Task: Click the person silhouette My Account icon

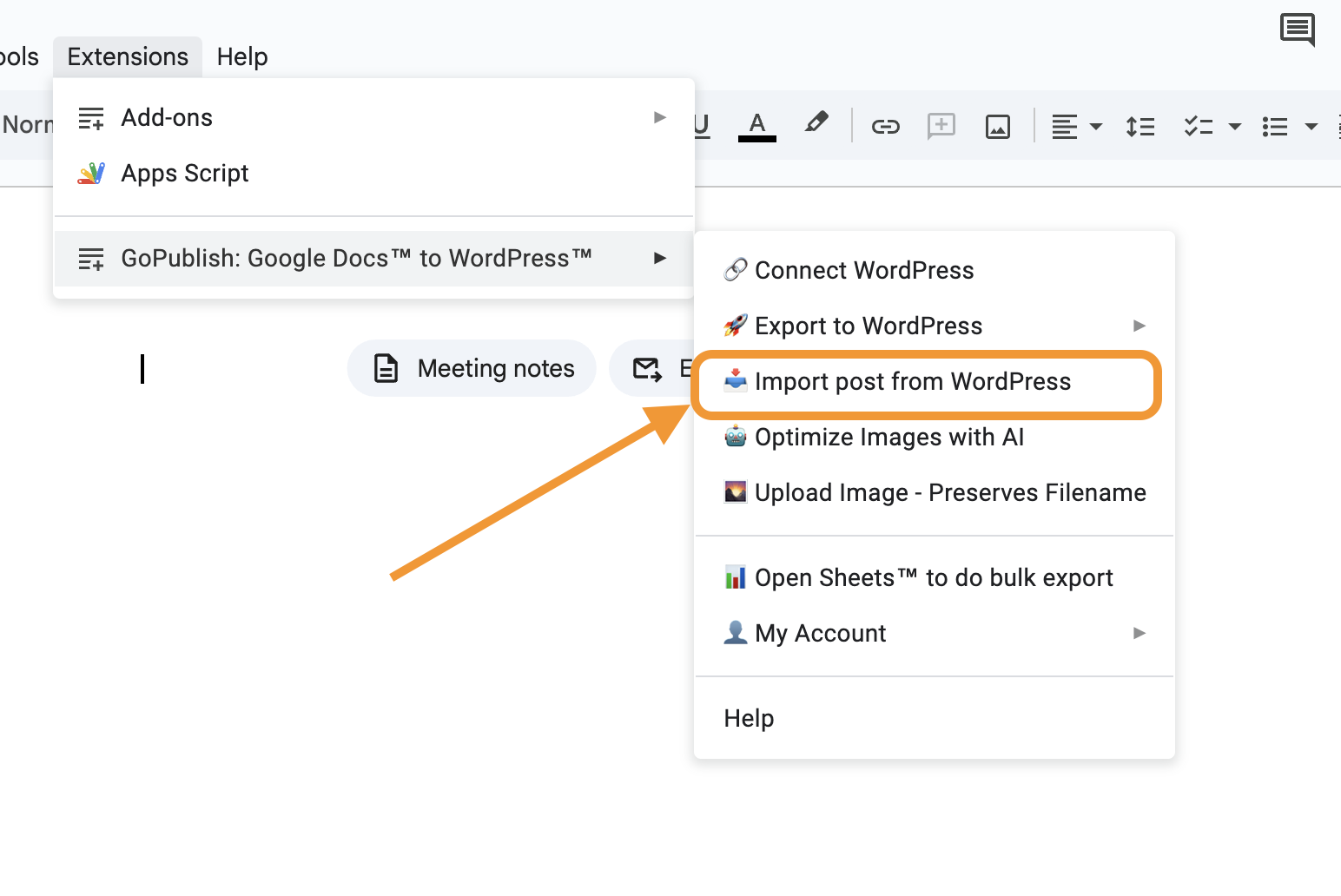Action: (x=736, y=632)
